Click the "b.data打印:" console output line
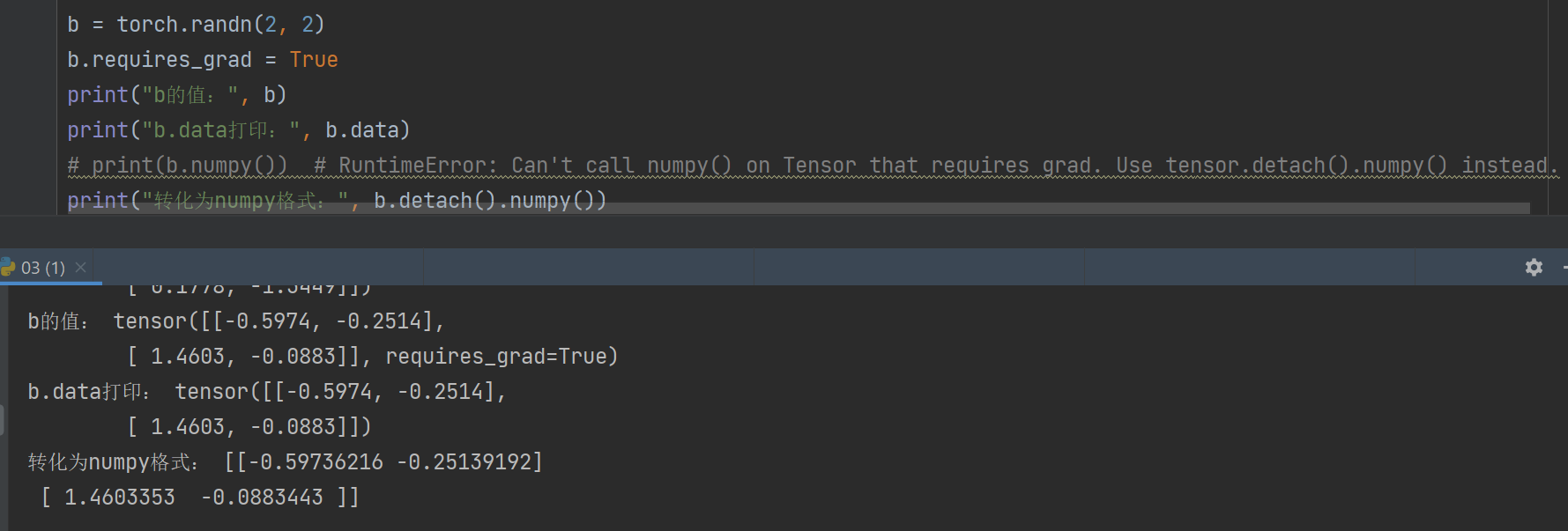Image resolution: width=1568 pixels, height=531 pixels. (x=267, y=392)
